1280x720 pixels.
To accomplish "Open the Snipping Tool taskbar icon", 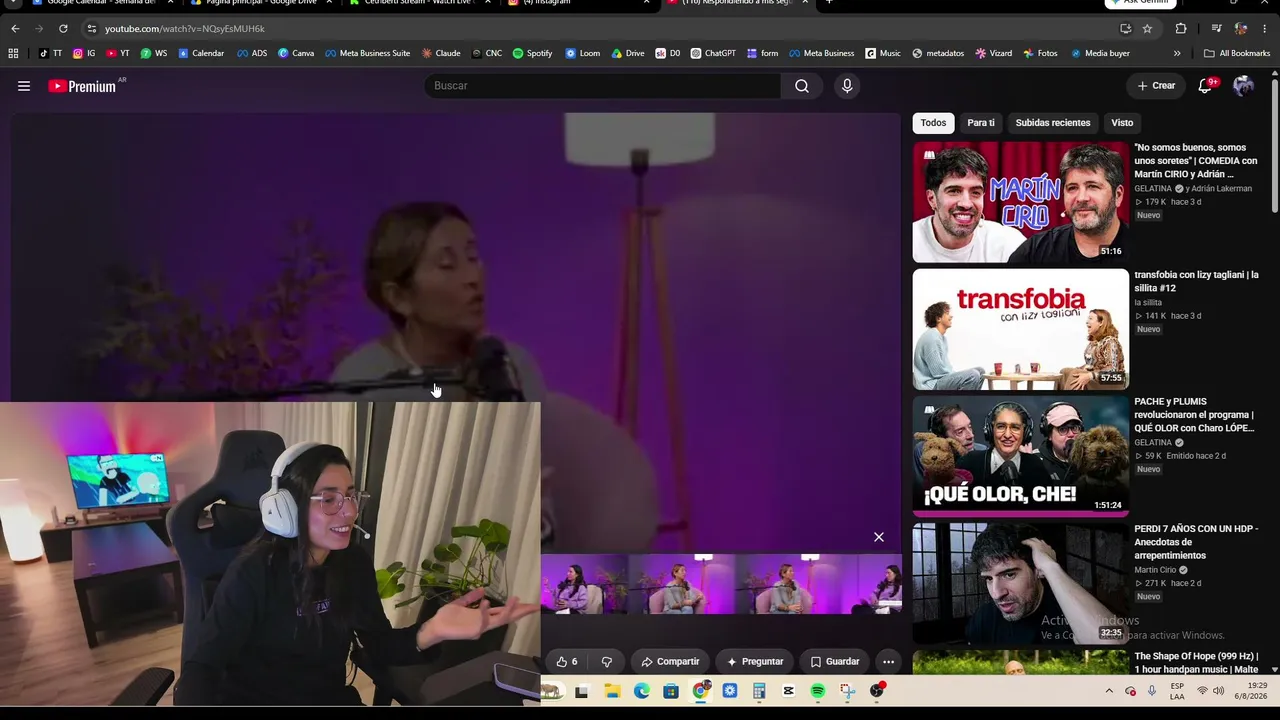I will click(x=847, y=691).
